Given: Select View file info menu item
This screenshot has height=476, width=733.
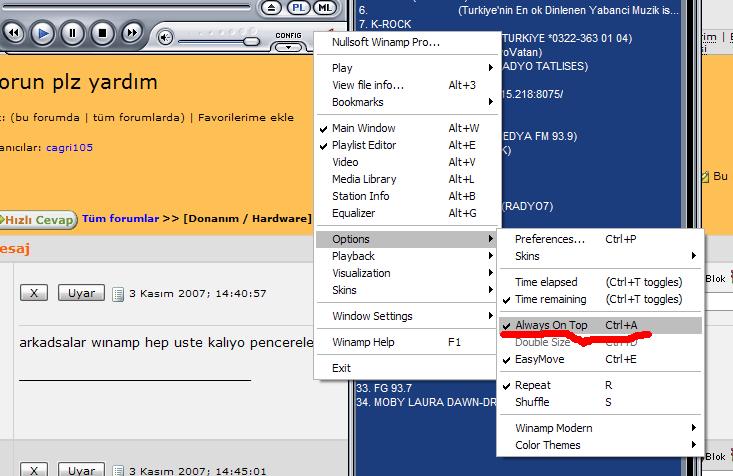Looking at the screenshot, I should [x=407, y=85].
